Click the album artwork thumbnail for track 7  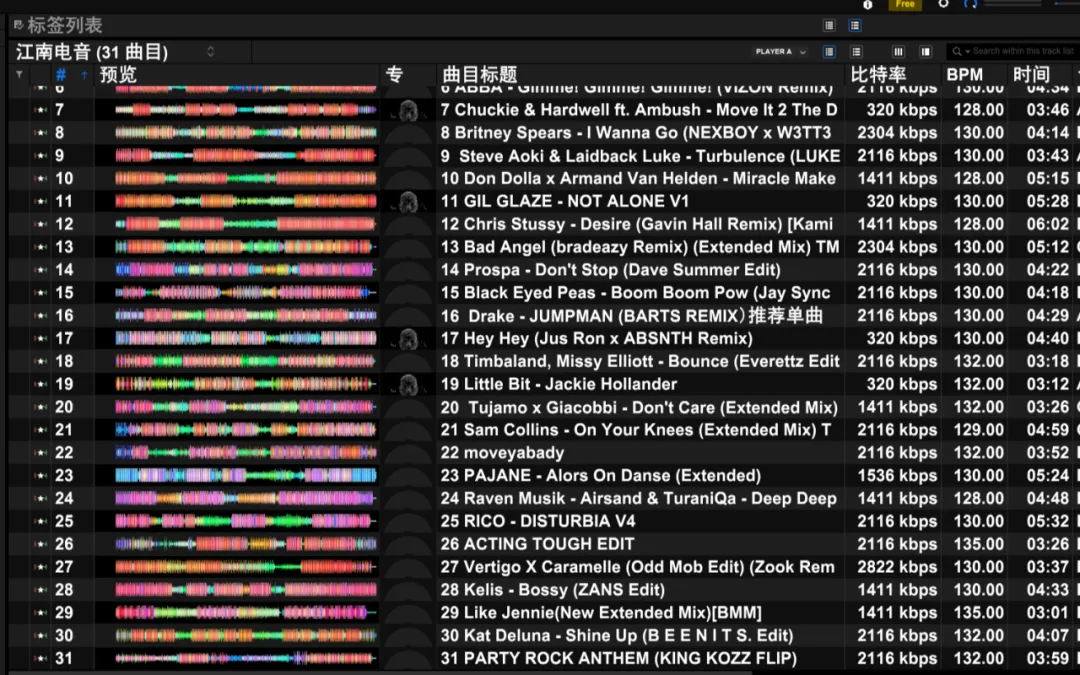[x=408, y=110]
